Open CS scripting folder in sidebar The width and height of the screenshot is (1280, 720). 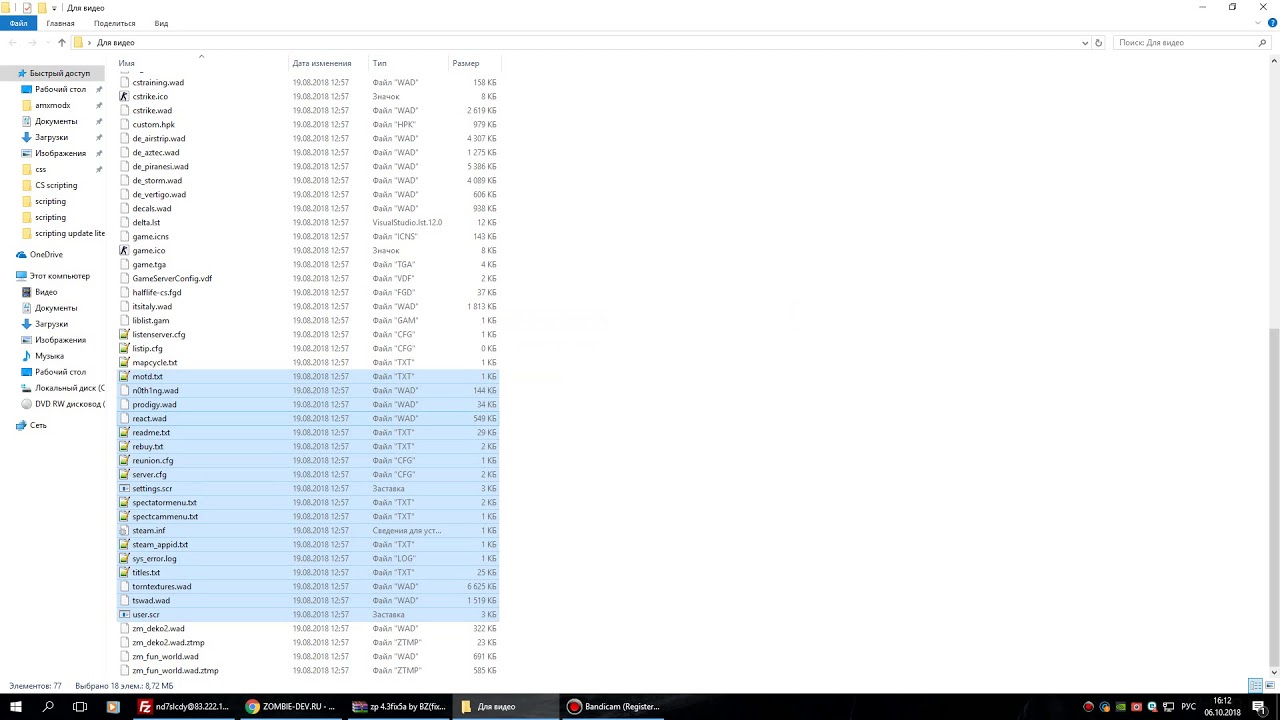(x=56, y=185)
